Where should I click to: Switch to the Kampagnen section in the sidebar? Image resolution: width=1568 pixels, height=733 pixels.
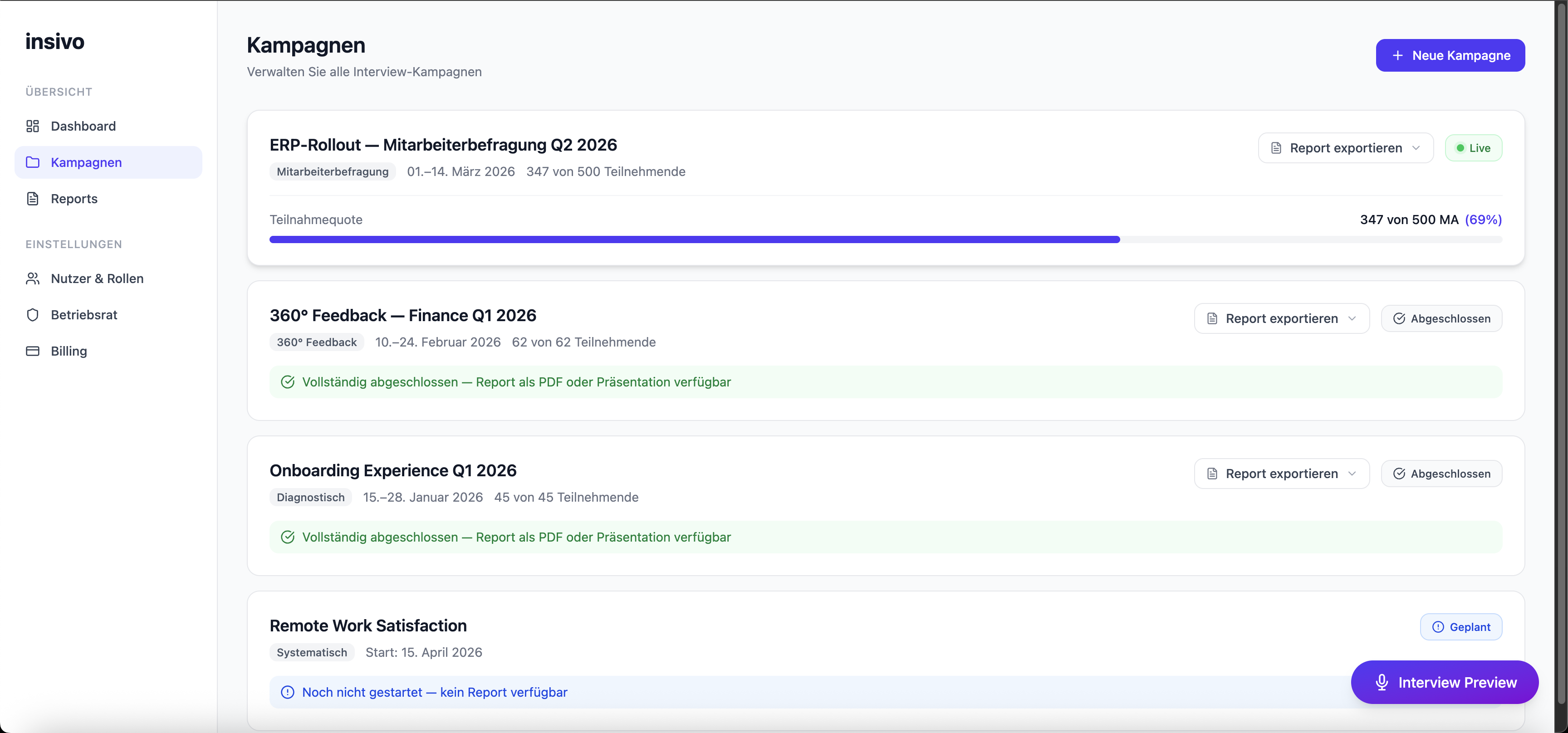coord(86,162)
